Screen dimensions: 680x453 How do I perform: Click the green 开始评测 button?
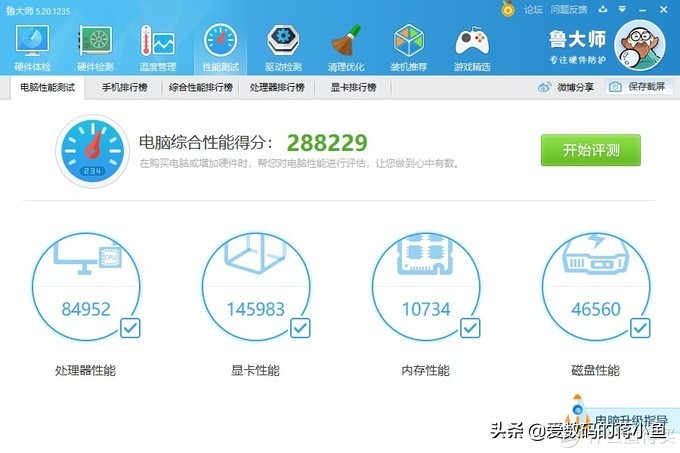(591, 150)
